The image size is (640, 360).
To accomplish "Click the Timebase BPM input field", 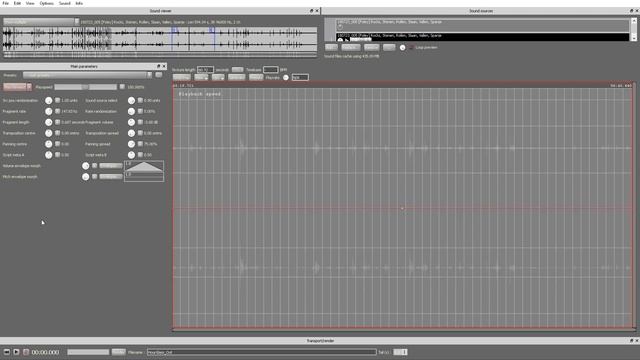I will 270,70.
